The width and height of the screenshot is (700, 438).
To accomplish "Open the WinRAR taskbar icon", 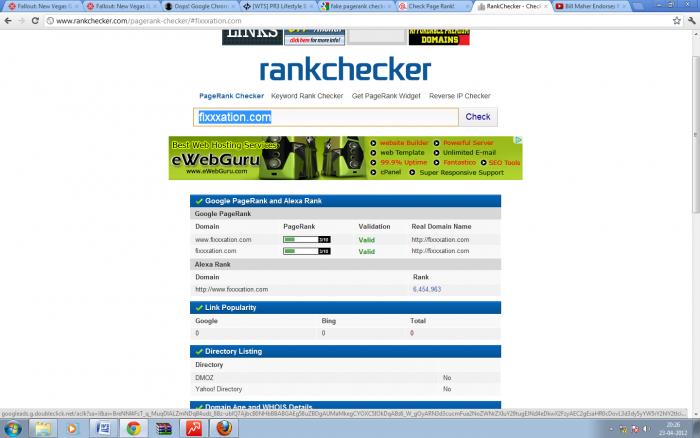I will click(163, 429).
